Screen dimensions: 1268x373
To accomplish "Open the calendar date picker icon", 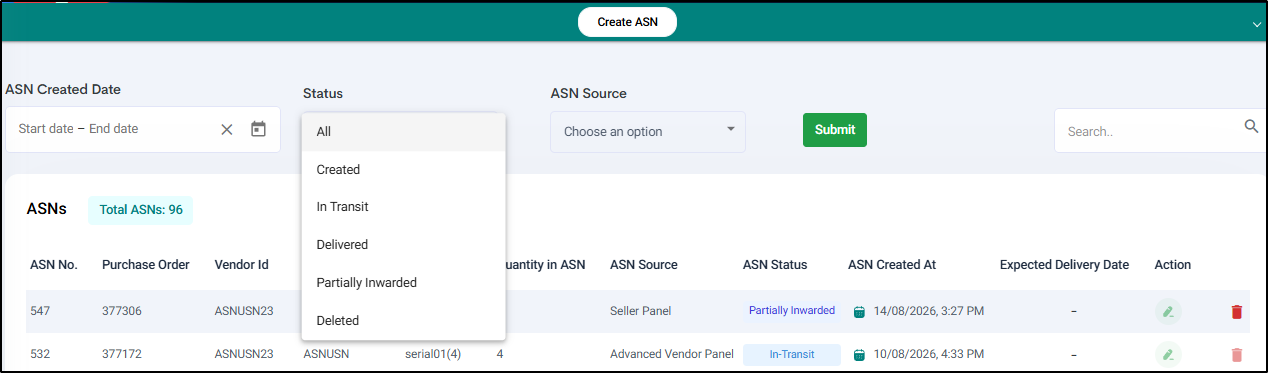I will (258, 129).
